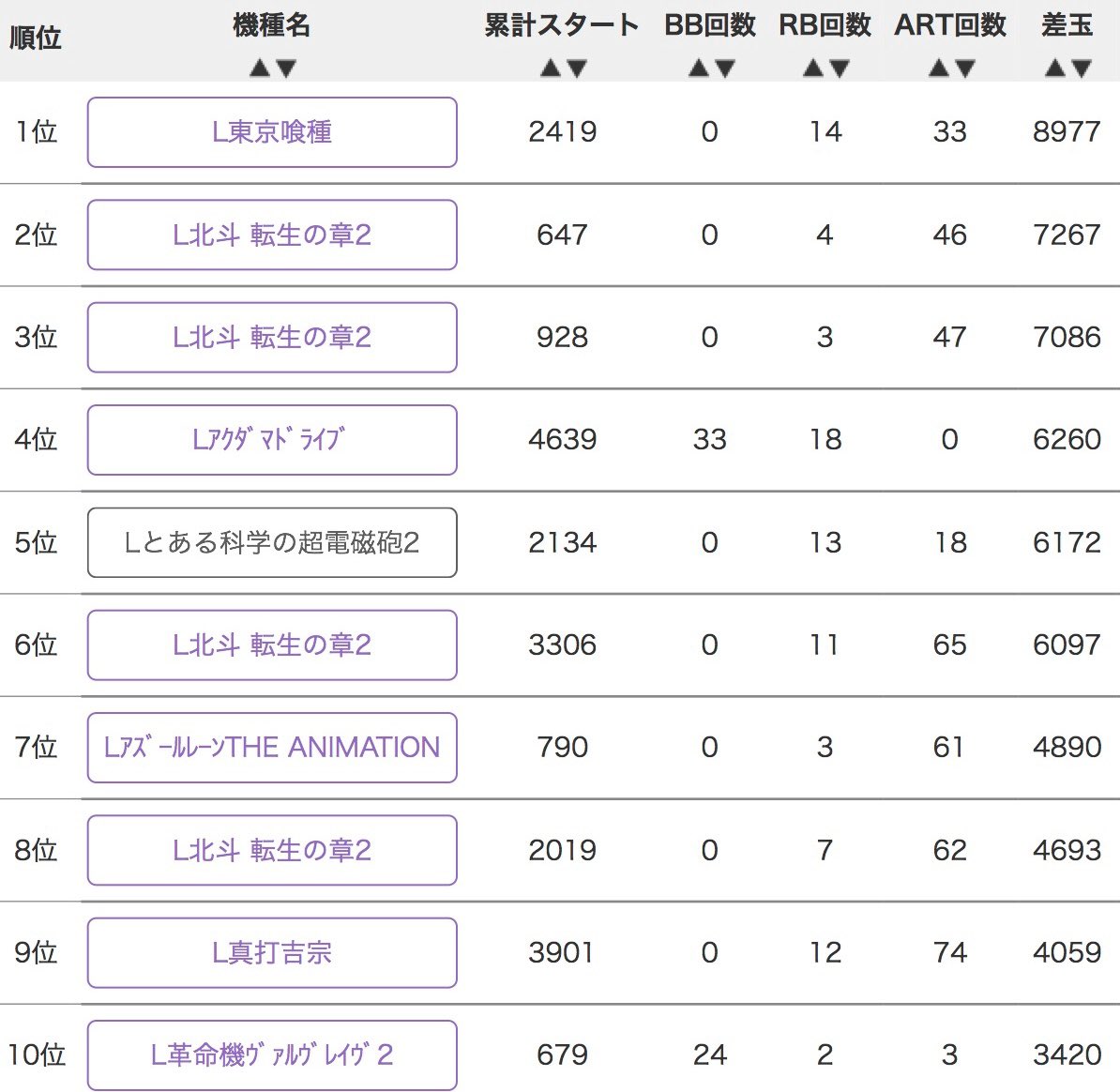The image size is (1120, 1092).
Task: Click 差玉 value 3420
Action: coord(1067,1054)
